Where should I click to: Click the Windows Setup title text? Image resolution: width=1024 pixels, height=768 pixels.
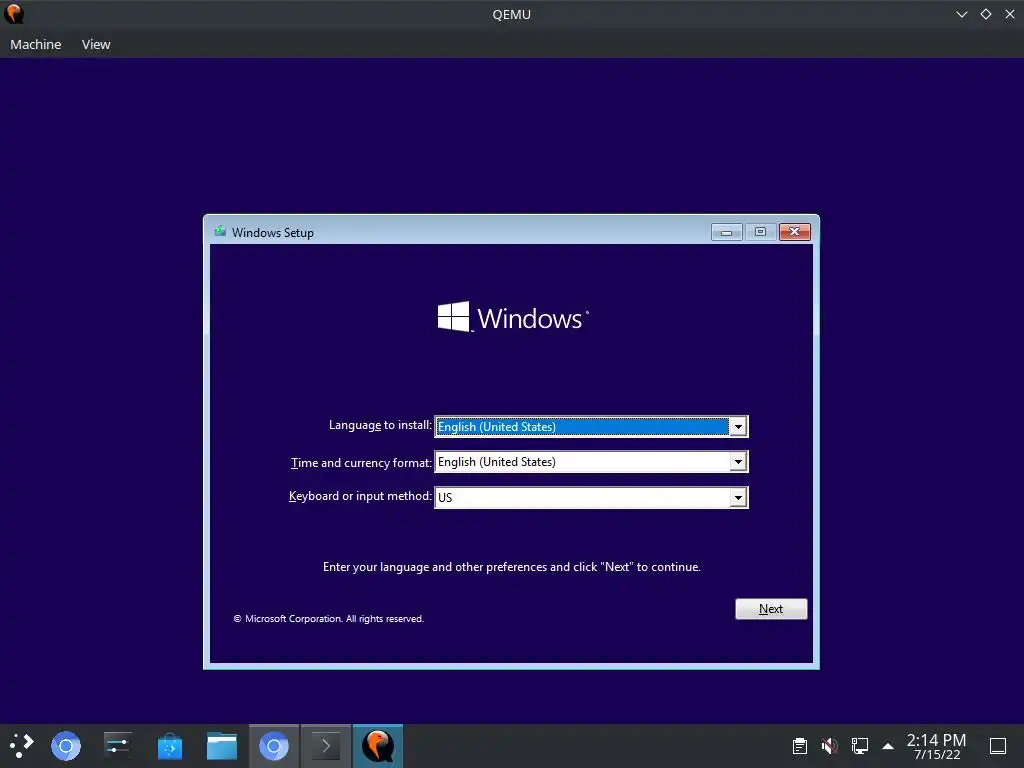272,232
